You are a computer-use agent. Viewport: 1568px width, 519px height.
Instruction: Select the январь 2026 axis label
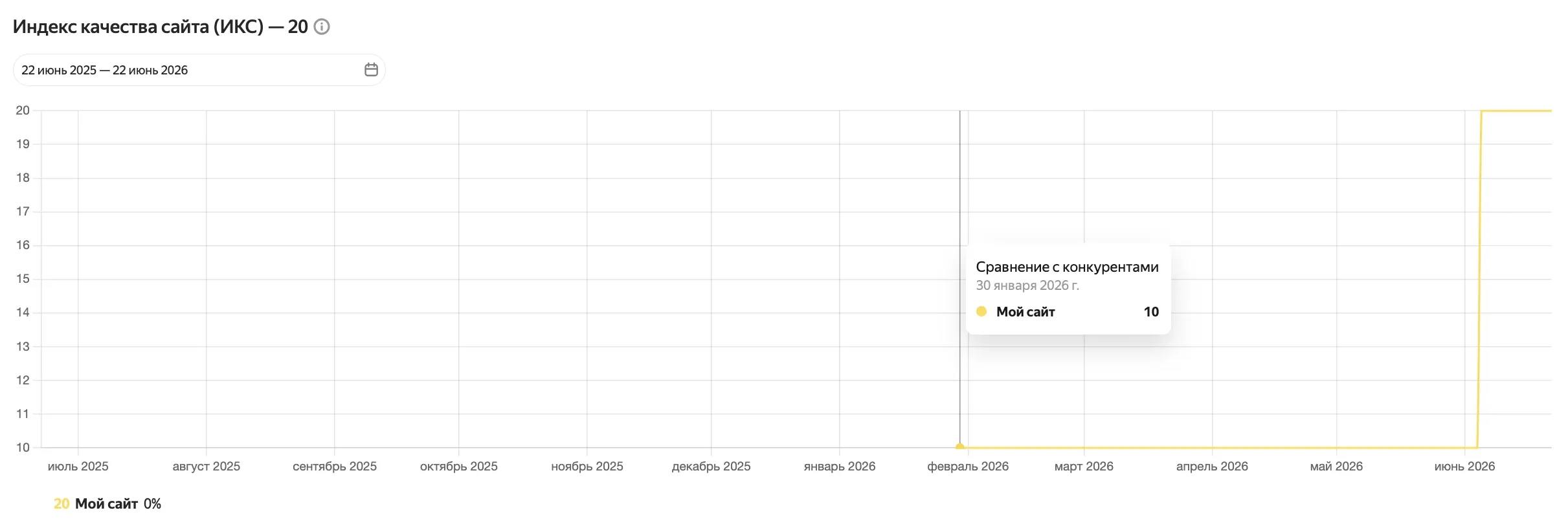pyautogui.click(x=840, y=467)
